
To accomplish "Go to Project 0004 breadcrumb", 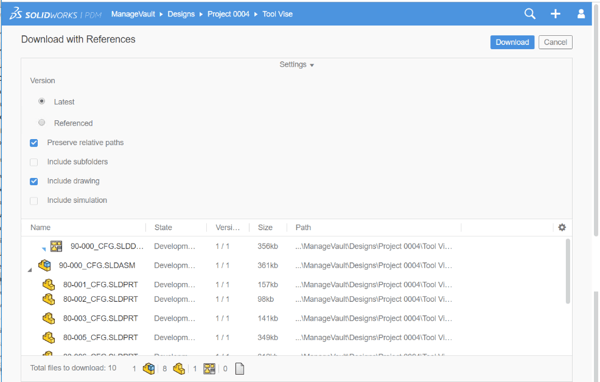I will click(x=228, y=14).
